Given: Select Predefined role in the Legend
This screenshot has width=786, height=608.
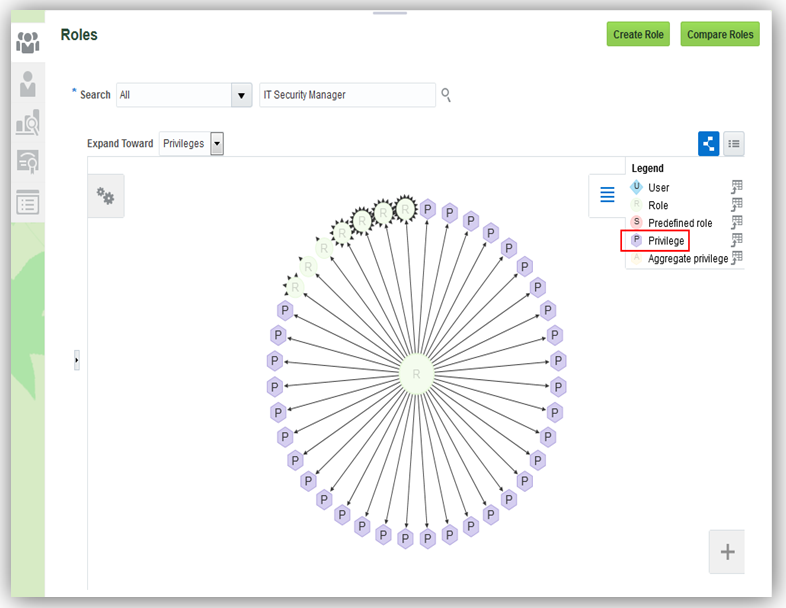Looking at the screenshot, I should 680,223.
